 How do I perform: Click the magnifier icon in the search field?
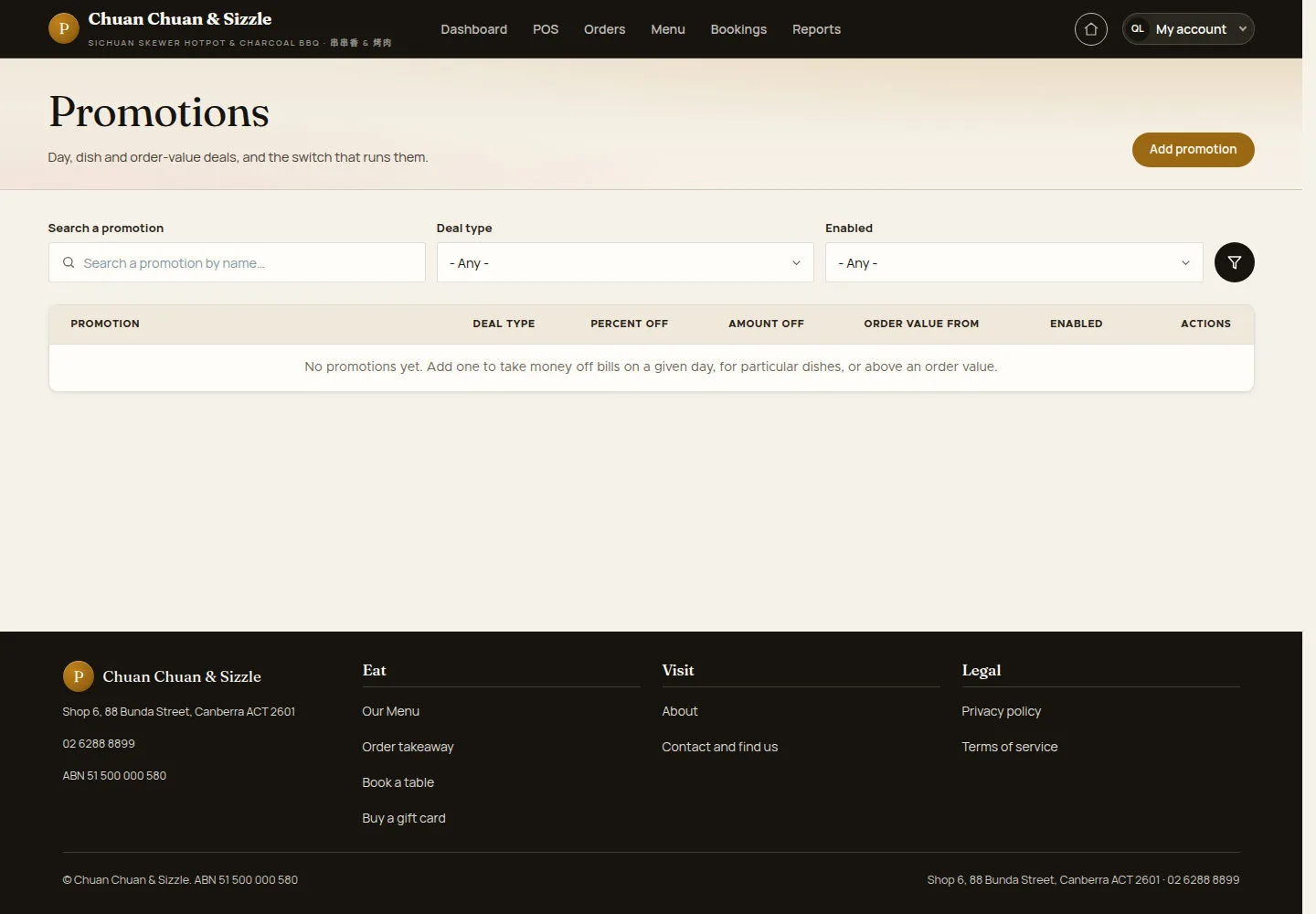69,263
